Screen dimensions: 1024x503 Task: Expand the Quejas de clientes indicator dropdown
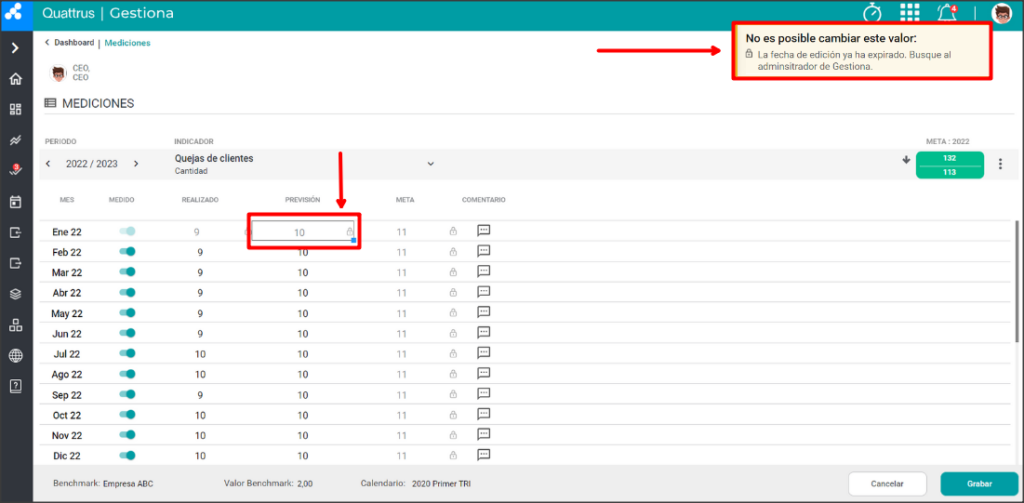430,163
